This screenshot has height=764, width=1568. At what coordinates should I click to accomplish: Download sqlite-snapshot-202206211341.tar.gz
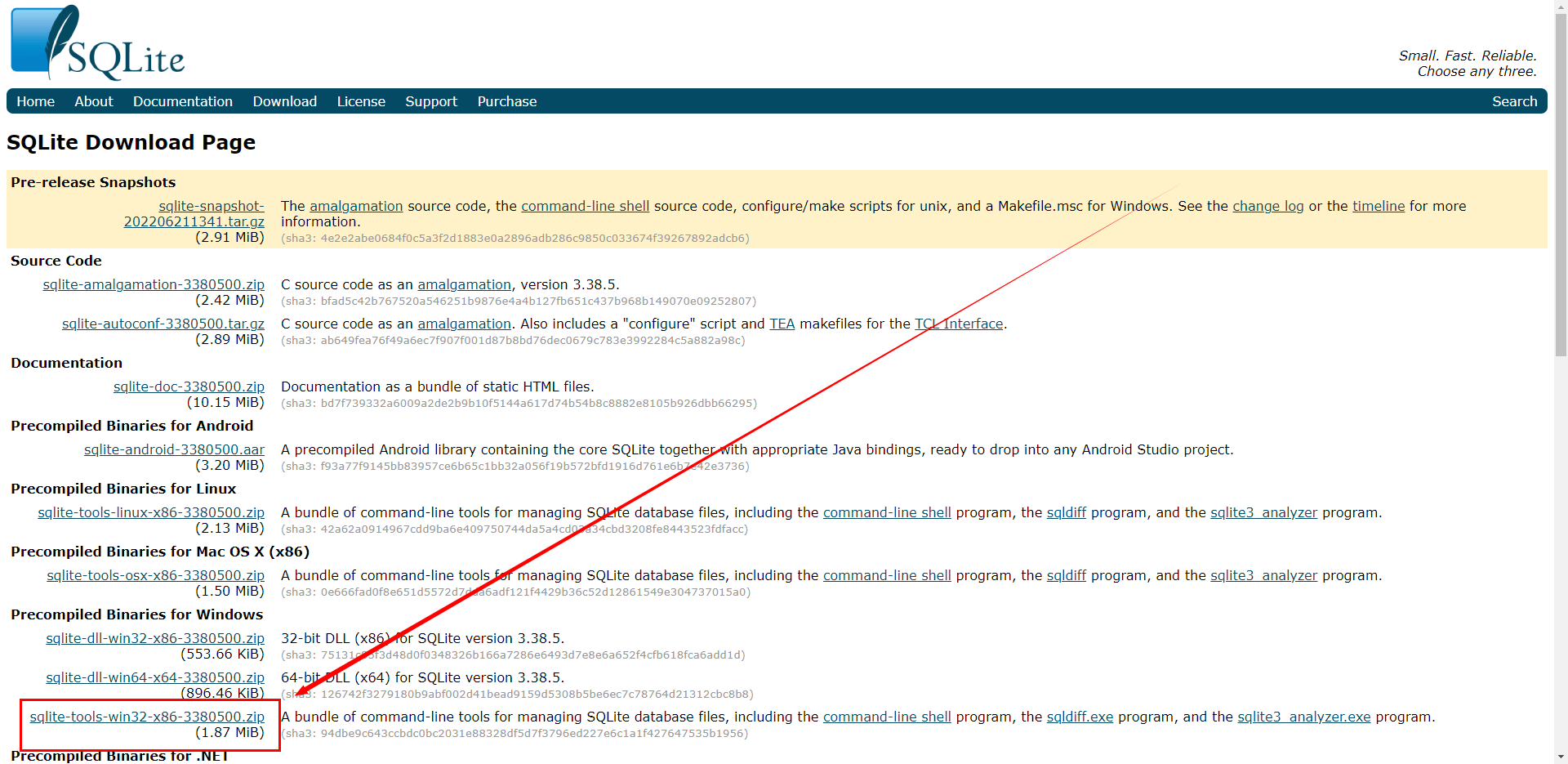click(194, 214)
